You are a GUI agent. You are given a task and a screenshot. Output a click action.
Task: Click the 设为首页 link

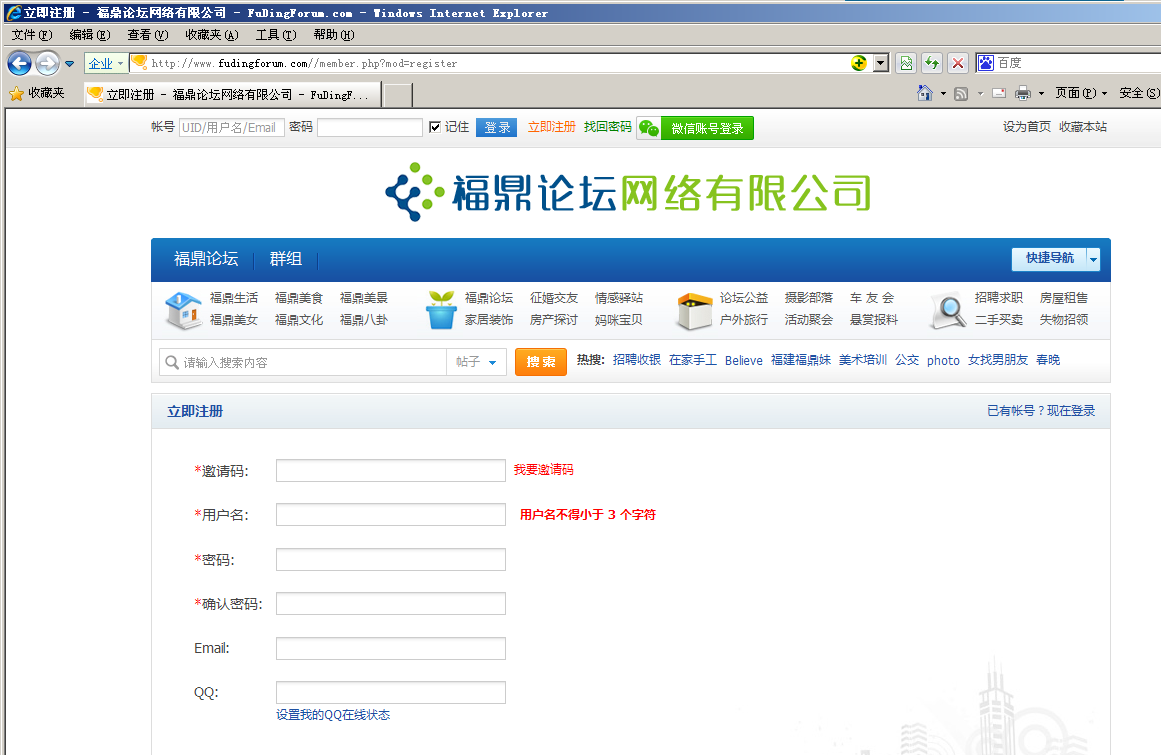(1027, 127)
